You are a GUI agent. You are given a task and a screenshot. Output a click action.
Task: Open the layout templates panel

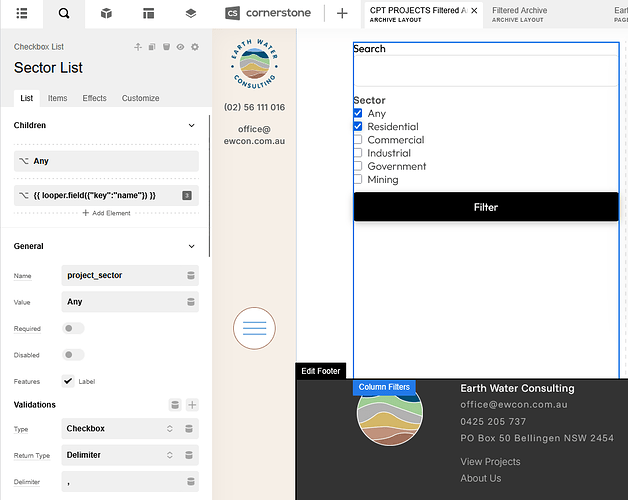(148, 13)
